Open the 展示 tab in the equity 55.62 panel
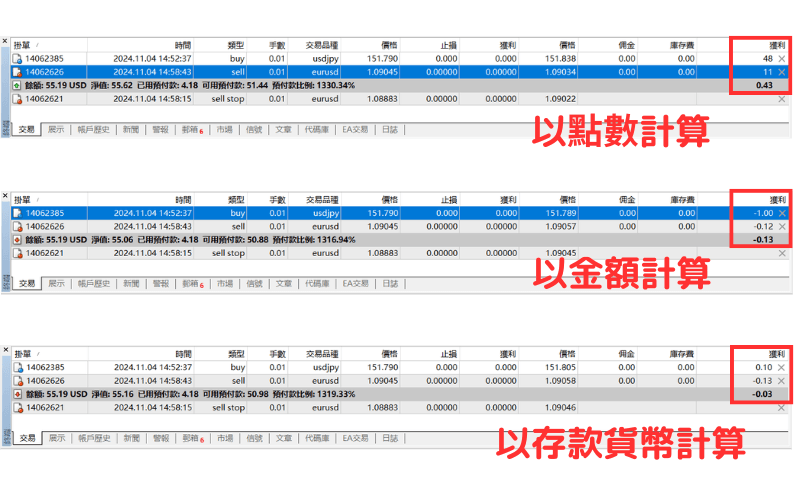800x500 pixels. (x=56, y=130)
